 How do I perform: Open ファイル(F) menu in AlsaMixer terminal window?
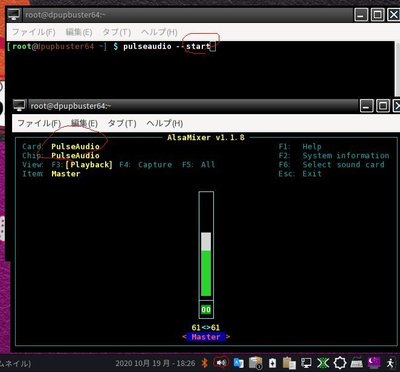point(39,123)
